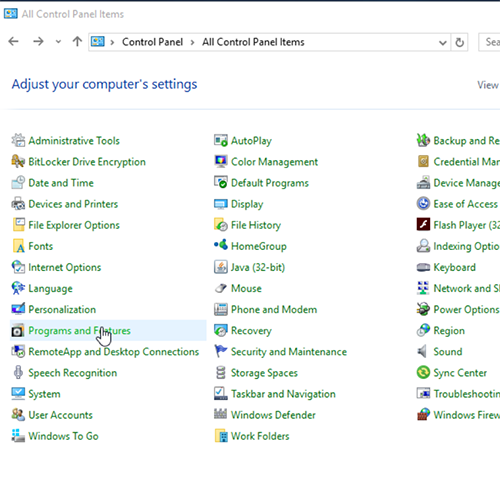Open the Keyboard icon
The width and height of the screenshot is (500, 500).
[x=423, y=267]
